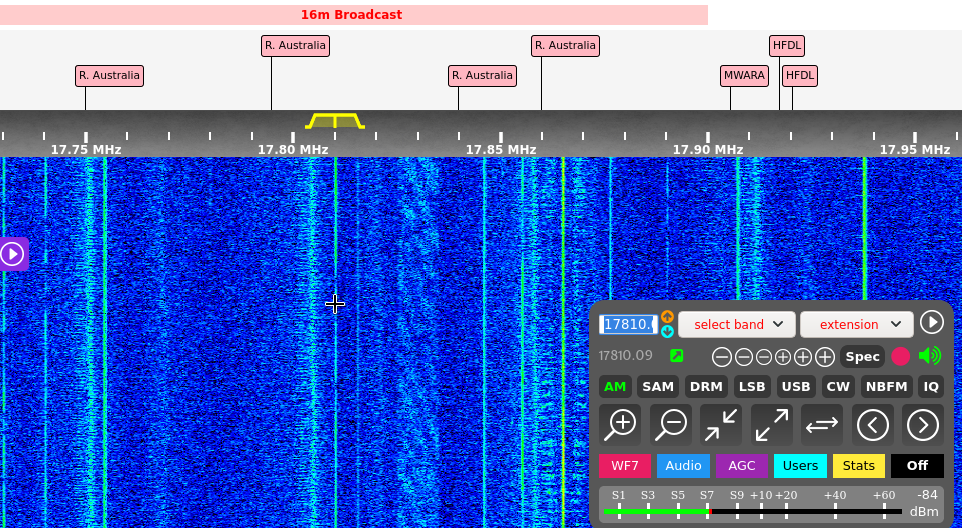Click the frequency input field
The height and width of the screenshot is (528, 962).
pyautogui.click(x=628, y=324)
